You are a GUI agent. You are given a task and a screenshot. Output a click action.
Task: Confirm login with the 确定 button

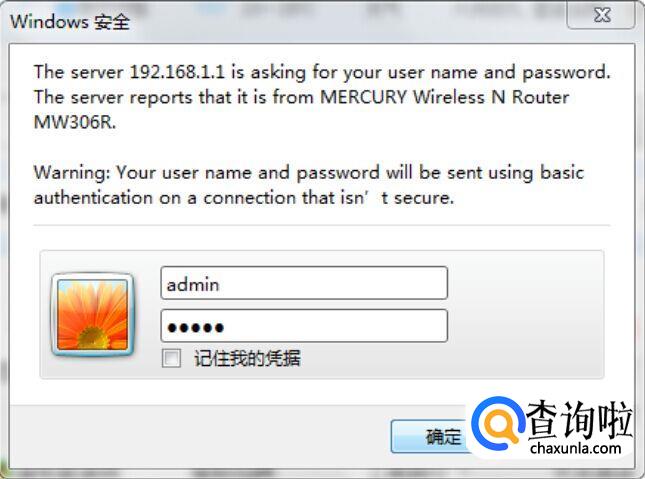click(x=432, y=436)
